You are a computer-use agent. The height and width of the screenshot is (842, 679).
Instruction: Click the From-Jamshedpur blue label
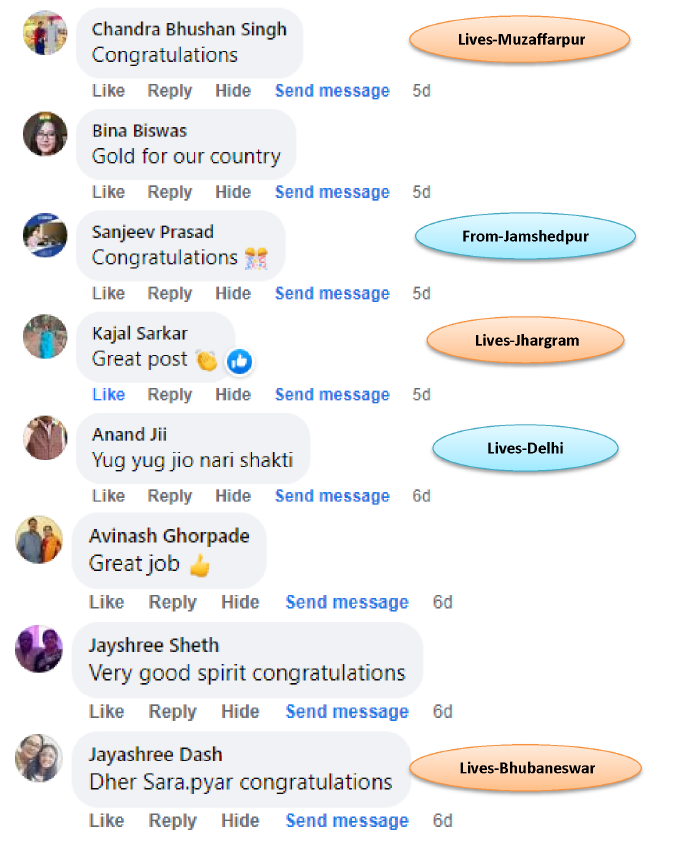click(x=525, y=236)
